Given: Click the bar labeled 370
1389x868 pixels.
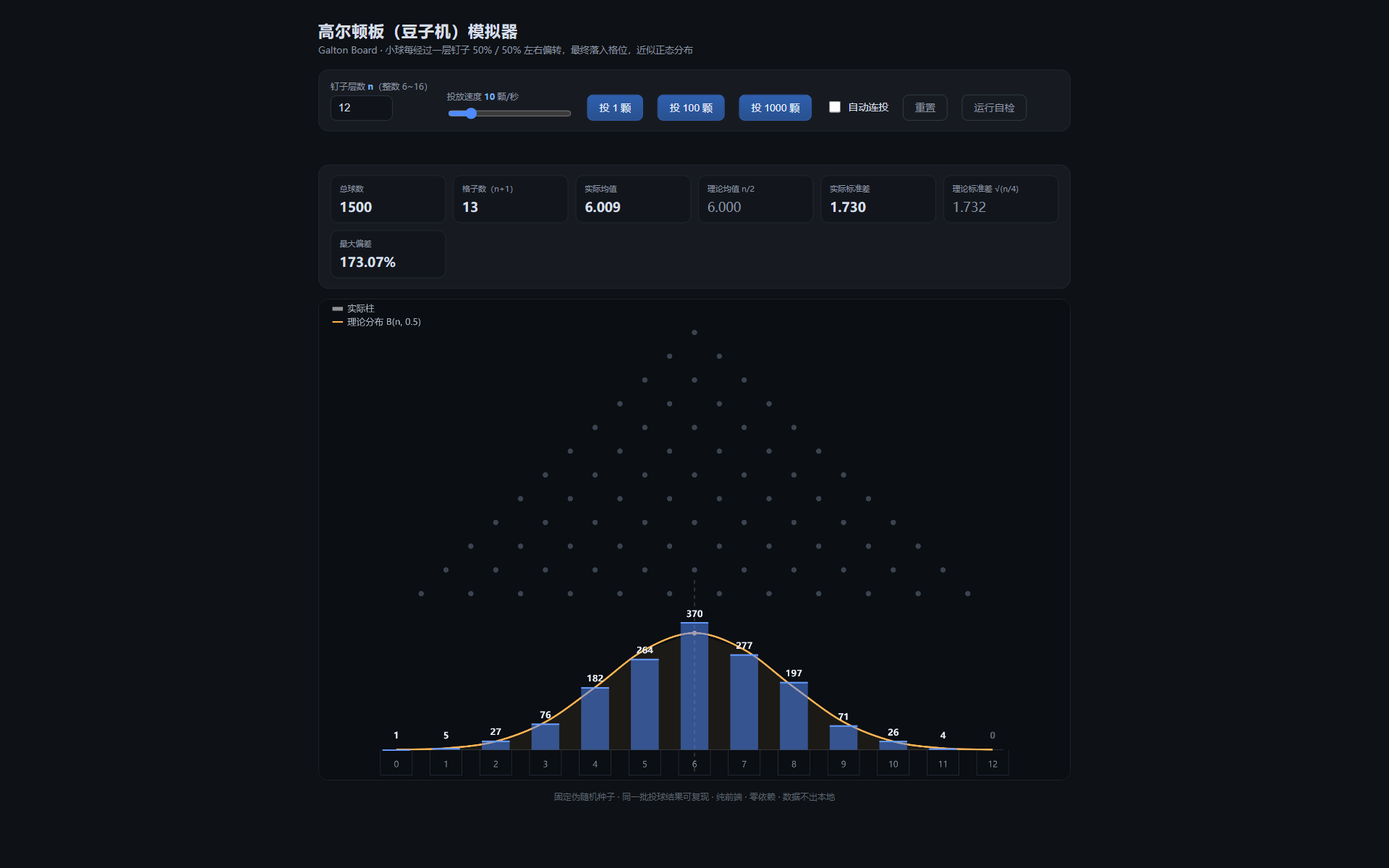Looking at the screenshot, I should 694,686.
